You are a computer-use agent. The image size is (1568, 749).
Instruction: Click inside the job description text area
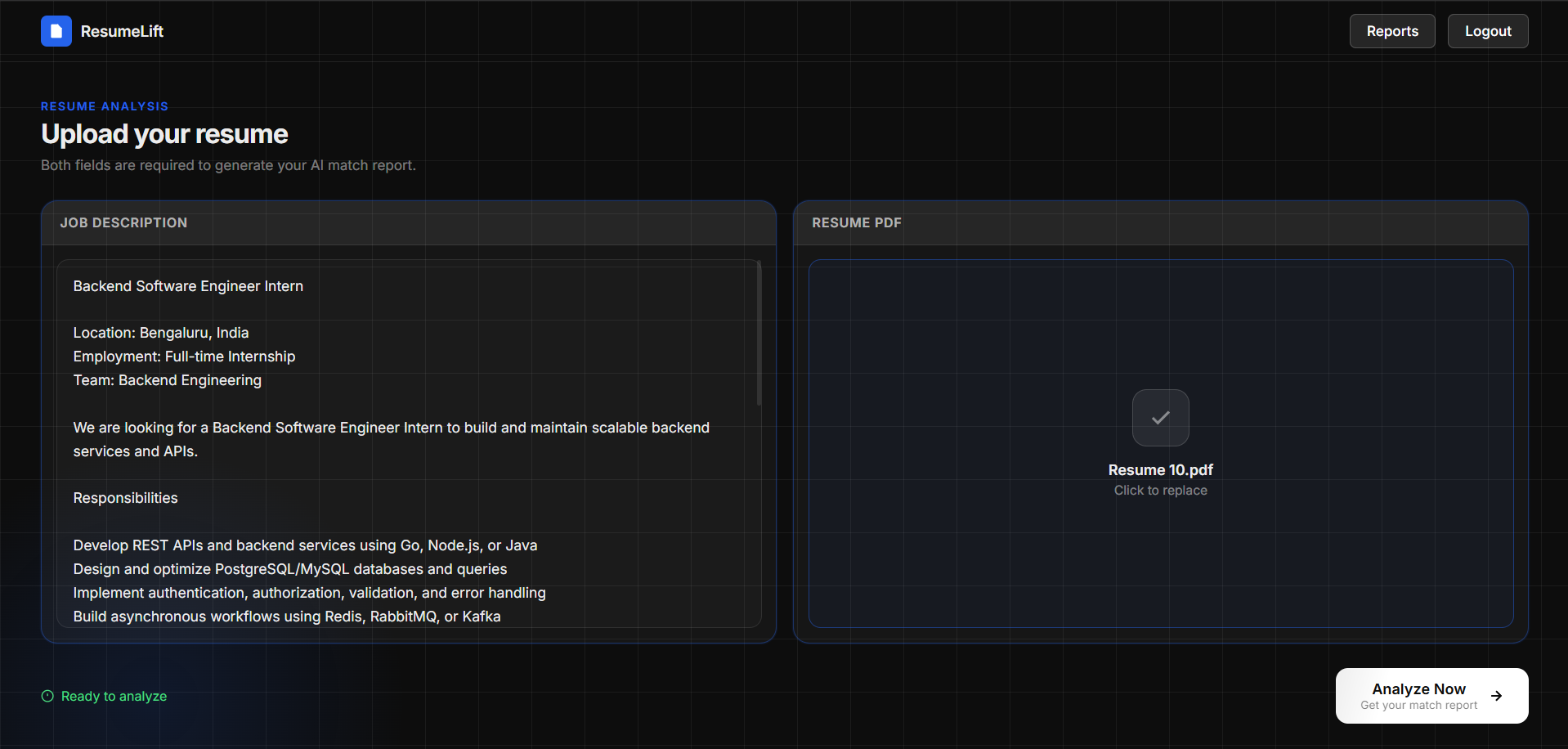pyautogui.click(x=409, y=444)
